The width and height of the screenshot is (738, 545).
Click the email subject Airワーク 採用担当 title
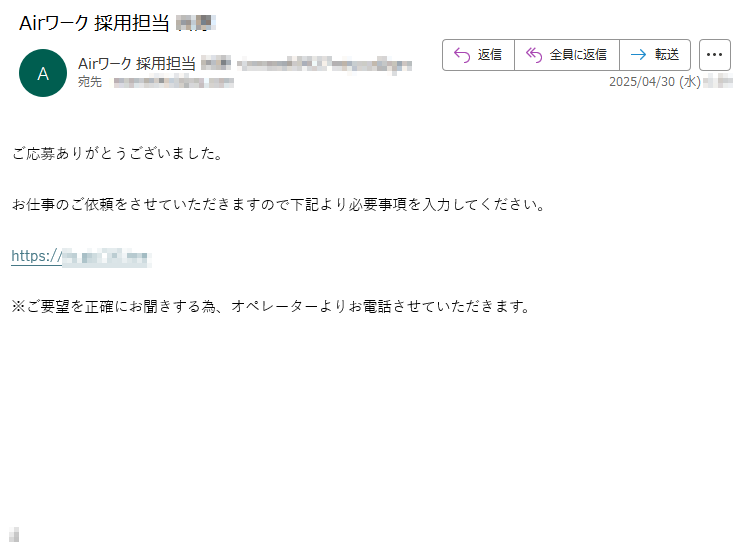tap(94, 23)
